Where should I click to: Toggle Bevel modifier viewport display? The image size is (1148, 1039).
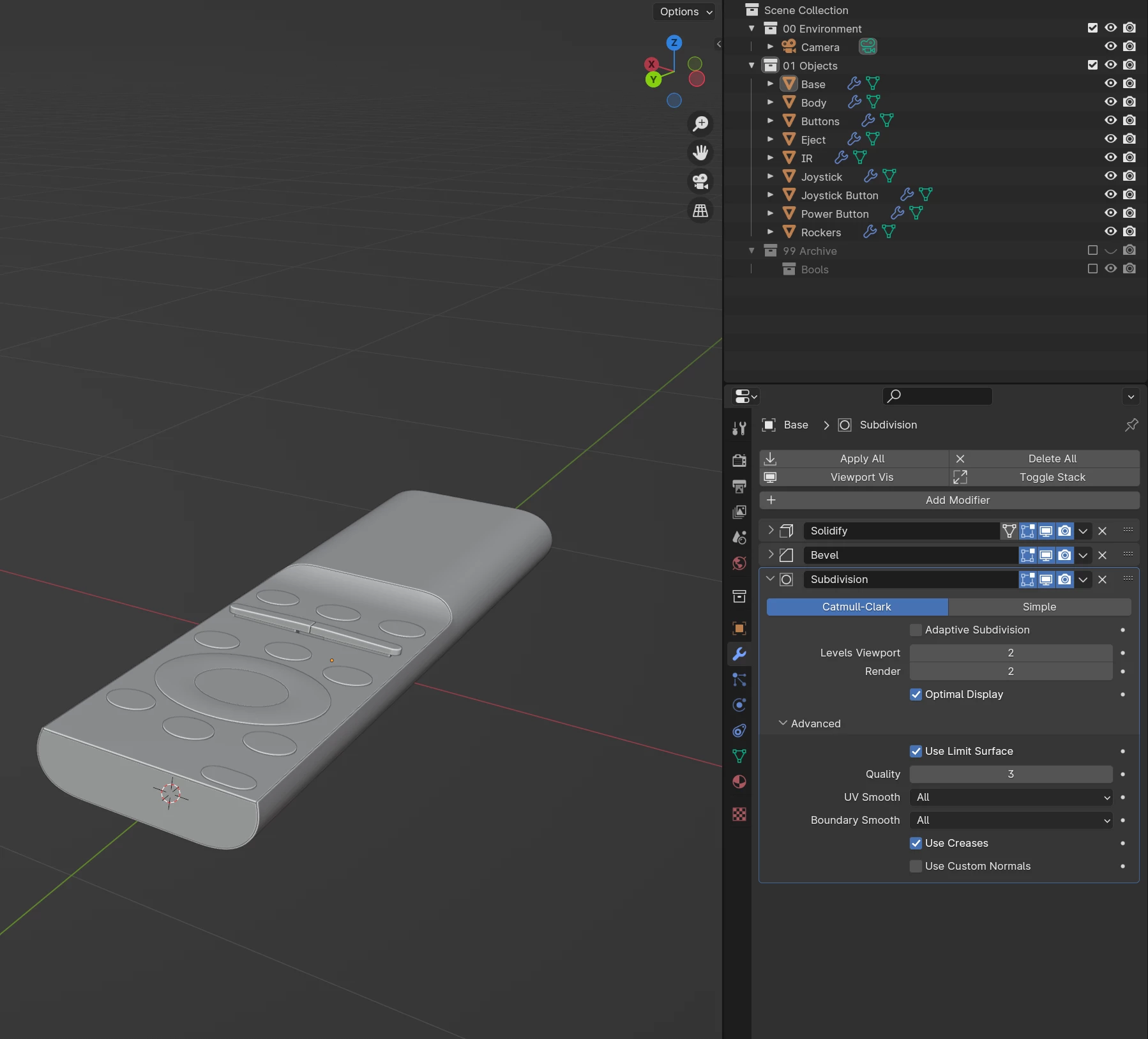(x=1046, y=555)
